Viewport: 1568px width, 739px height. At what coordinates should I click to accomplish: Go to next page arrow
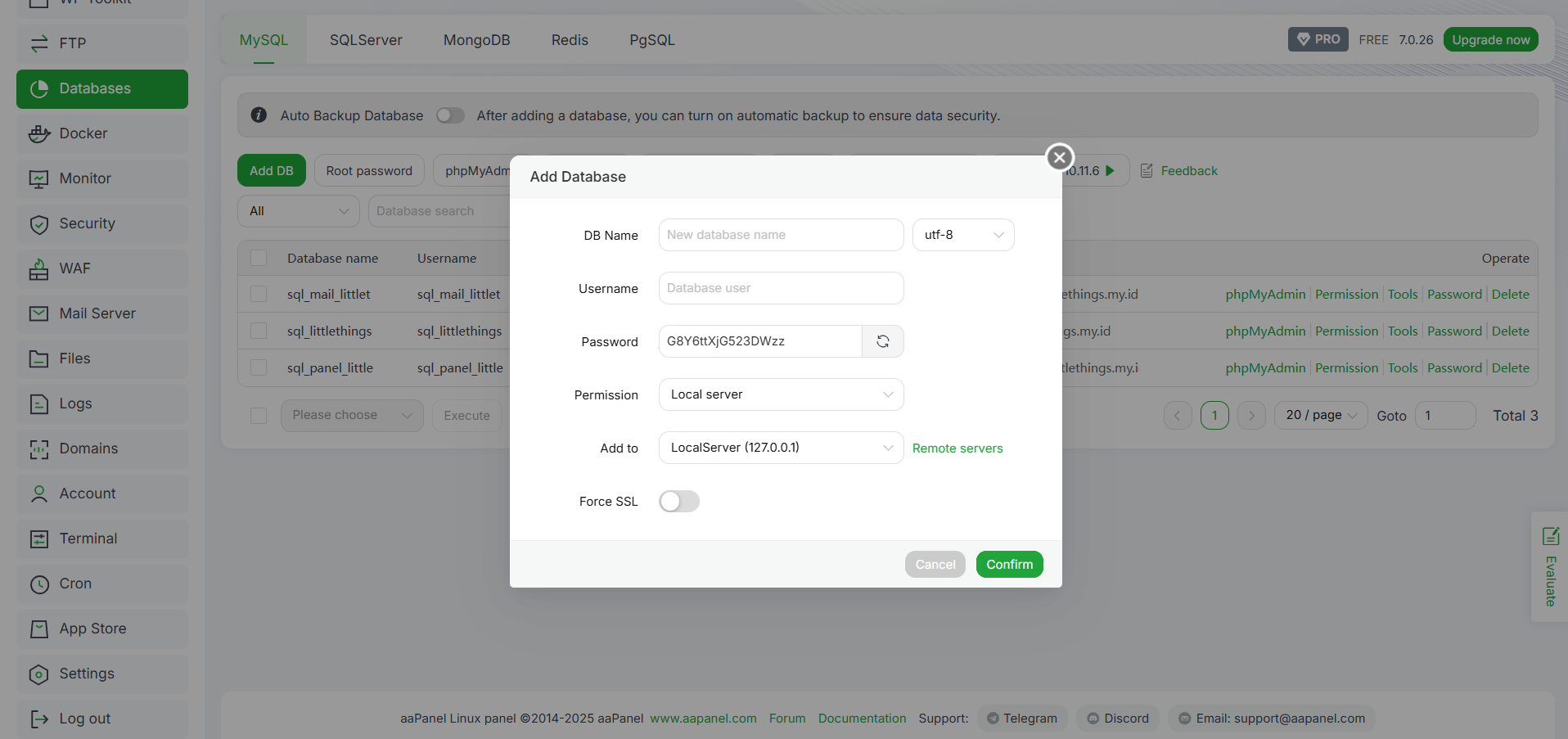pyautogui.click(x=1251, y=416)
